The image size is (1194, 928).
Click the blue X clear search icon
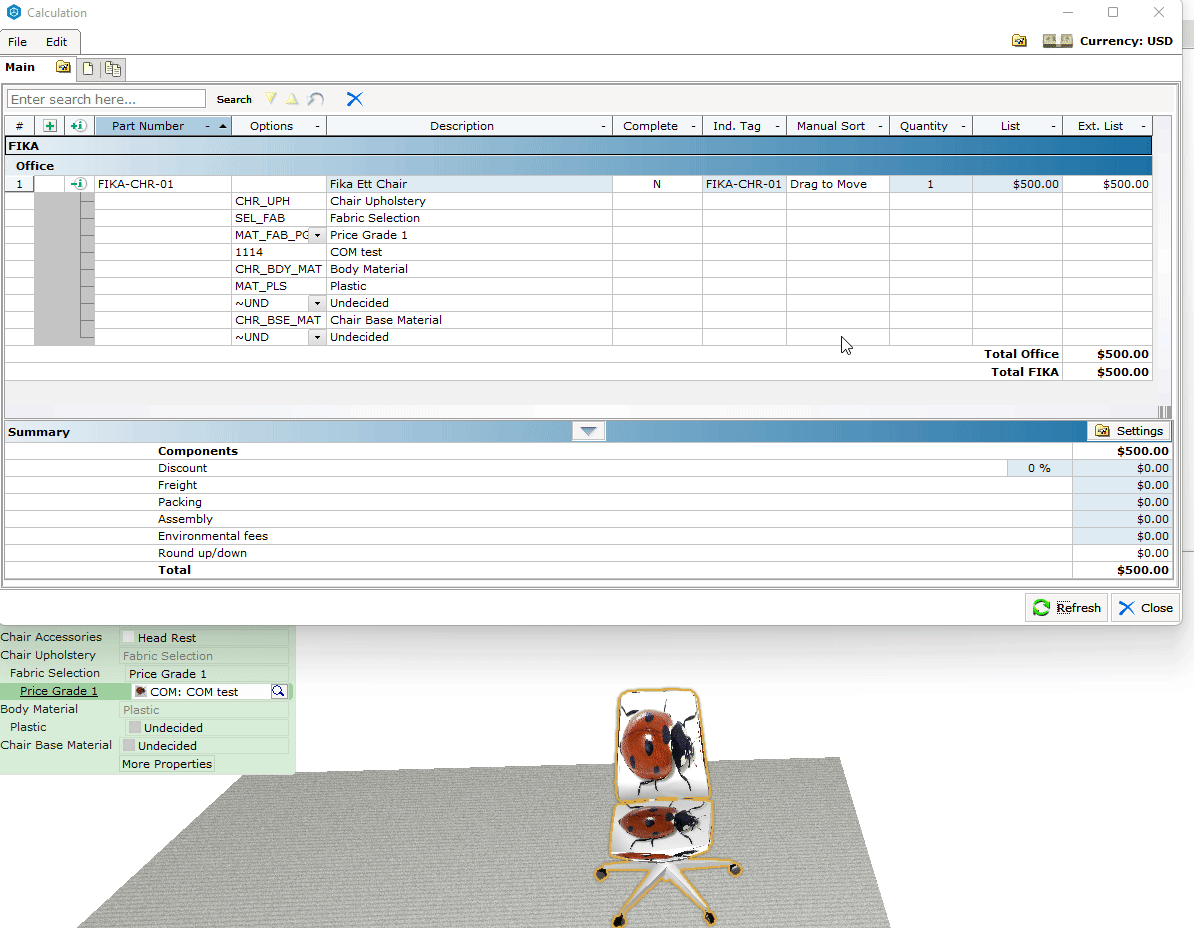pos(354,99)
